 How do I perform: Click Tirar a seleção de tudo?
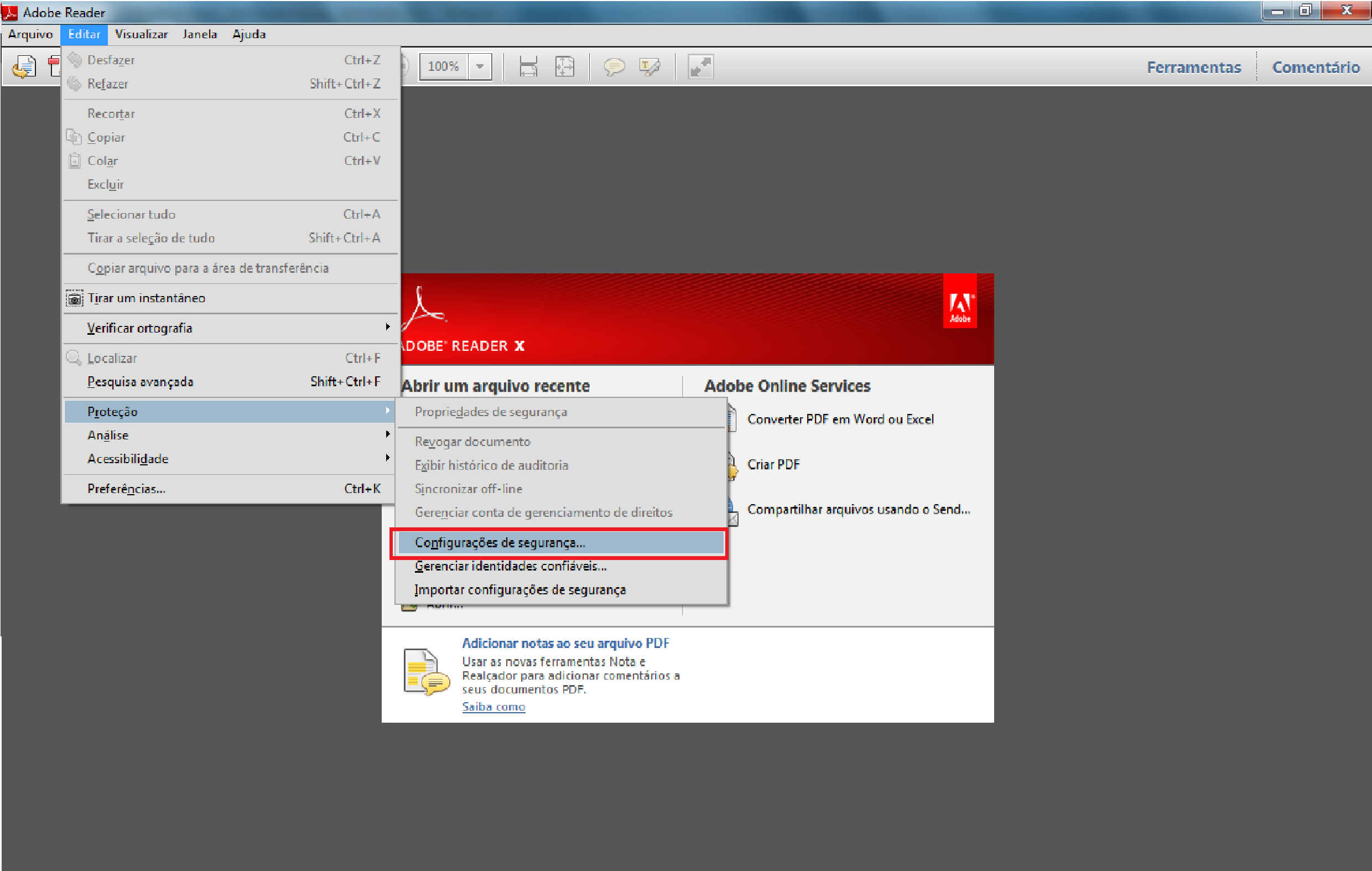click(231, 239)
